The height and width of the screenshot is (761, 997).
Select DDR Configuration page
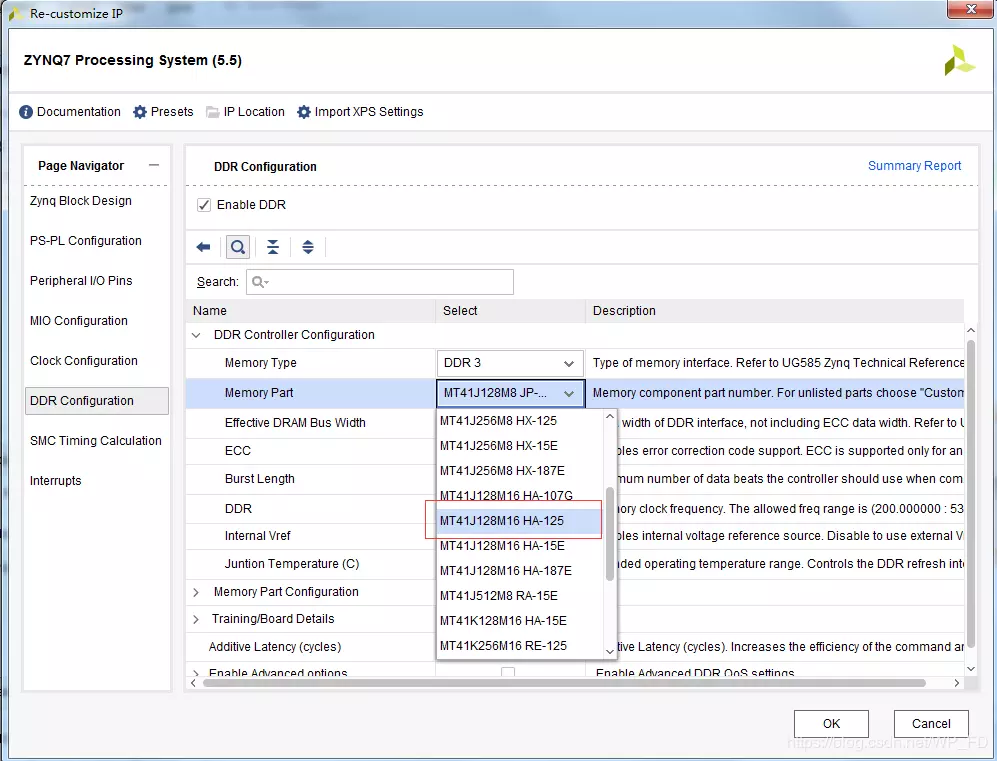pos(97,401)
